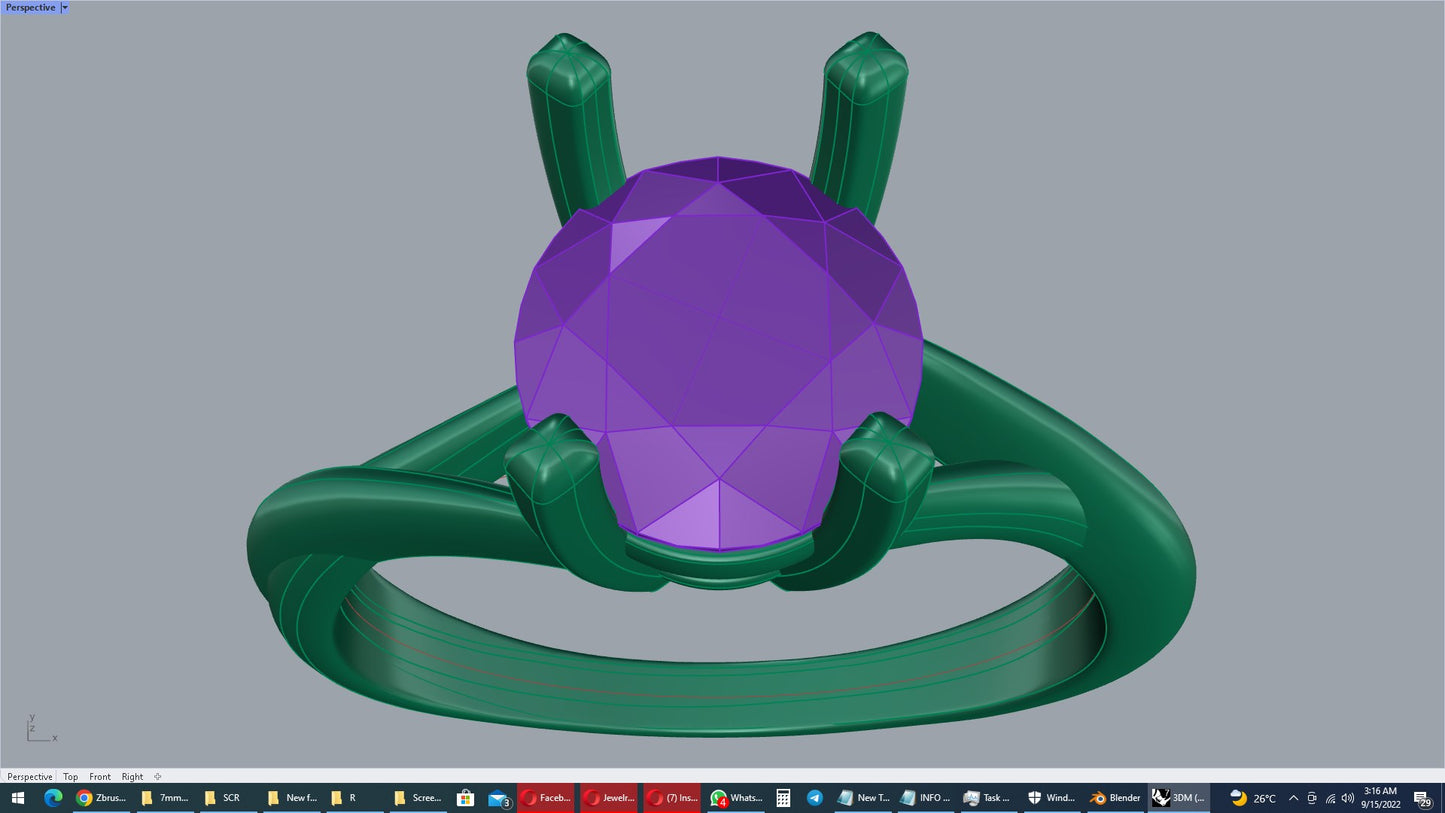The width and height of the screenshot is (1445, 813).
Task: Click the Perspective viewport title label
Action: [x=30, y=7]
